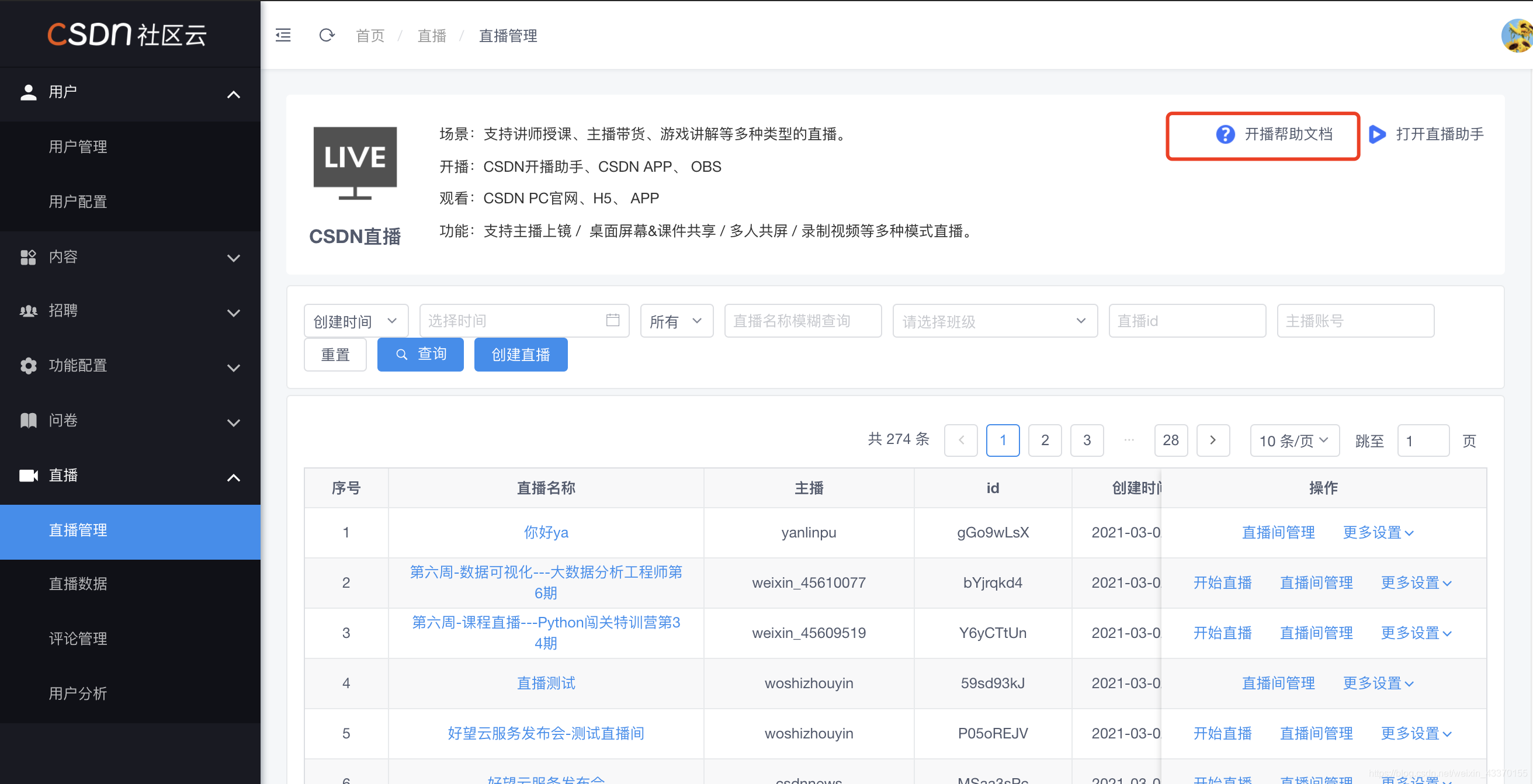Go to page 28 of results
The width and height of the screenshot is (1533, 784).
1171,440
